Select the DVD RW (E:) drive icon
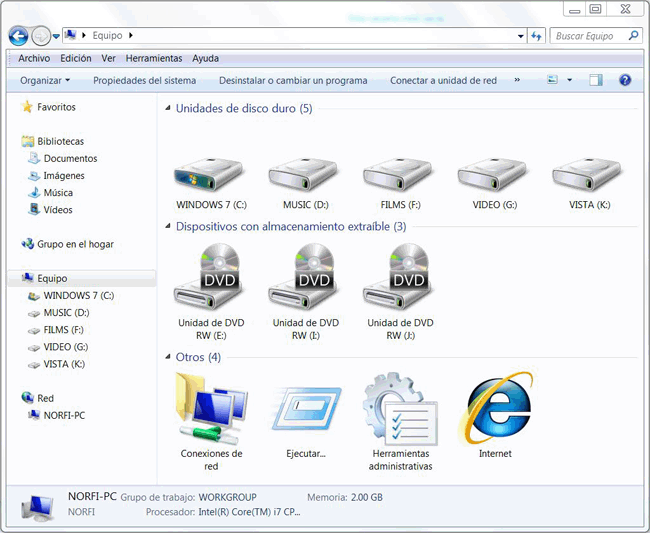 click(210, 276)
